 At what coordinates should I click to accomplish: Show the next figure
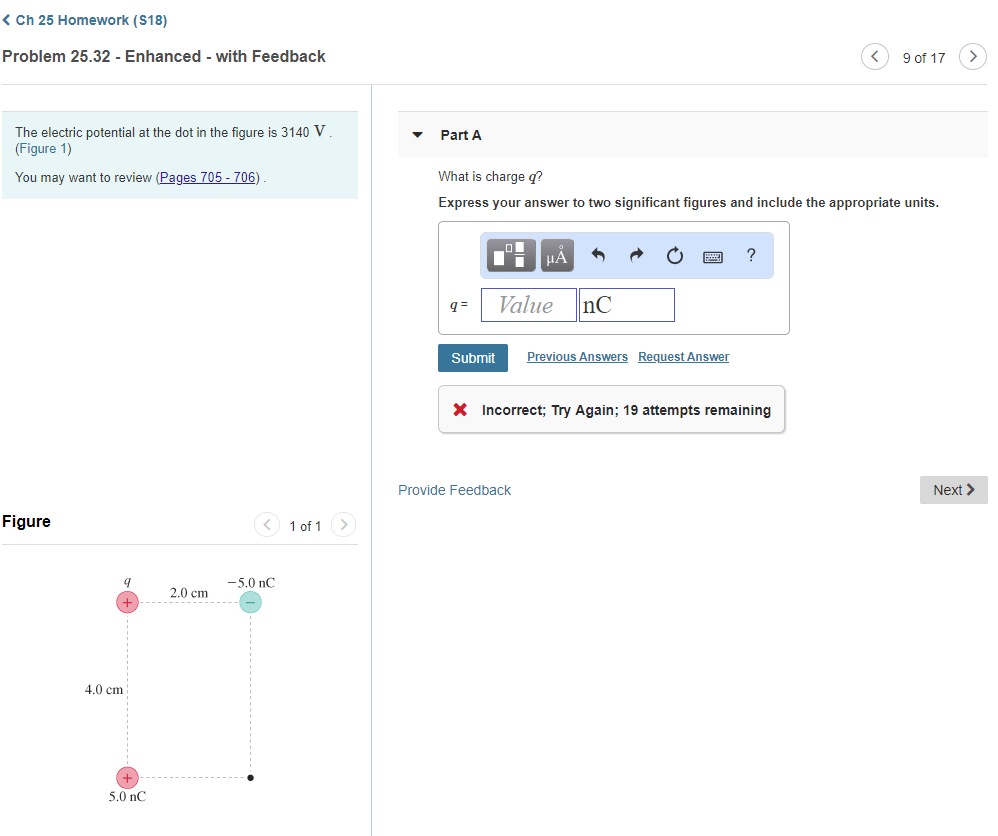343,525
